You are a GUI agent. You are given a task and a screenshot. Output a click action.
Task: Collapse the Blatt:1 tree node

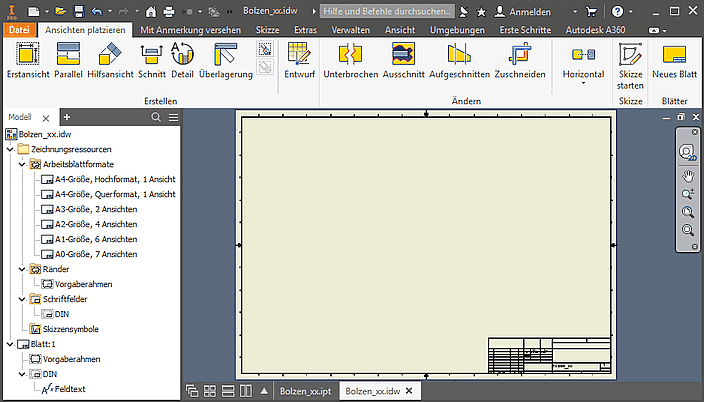coord(10,344)
